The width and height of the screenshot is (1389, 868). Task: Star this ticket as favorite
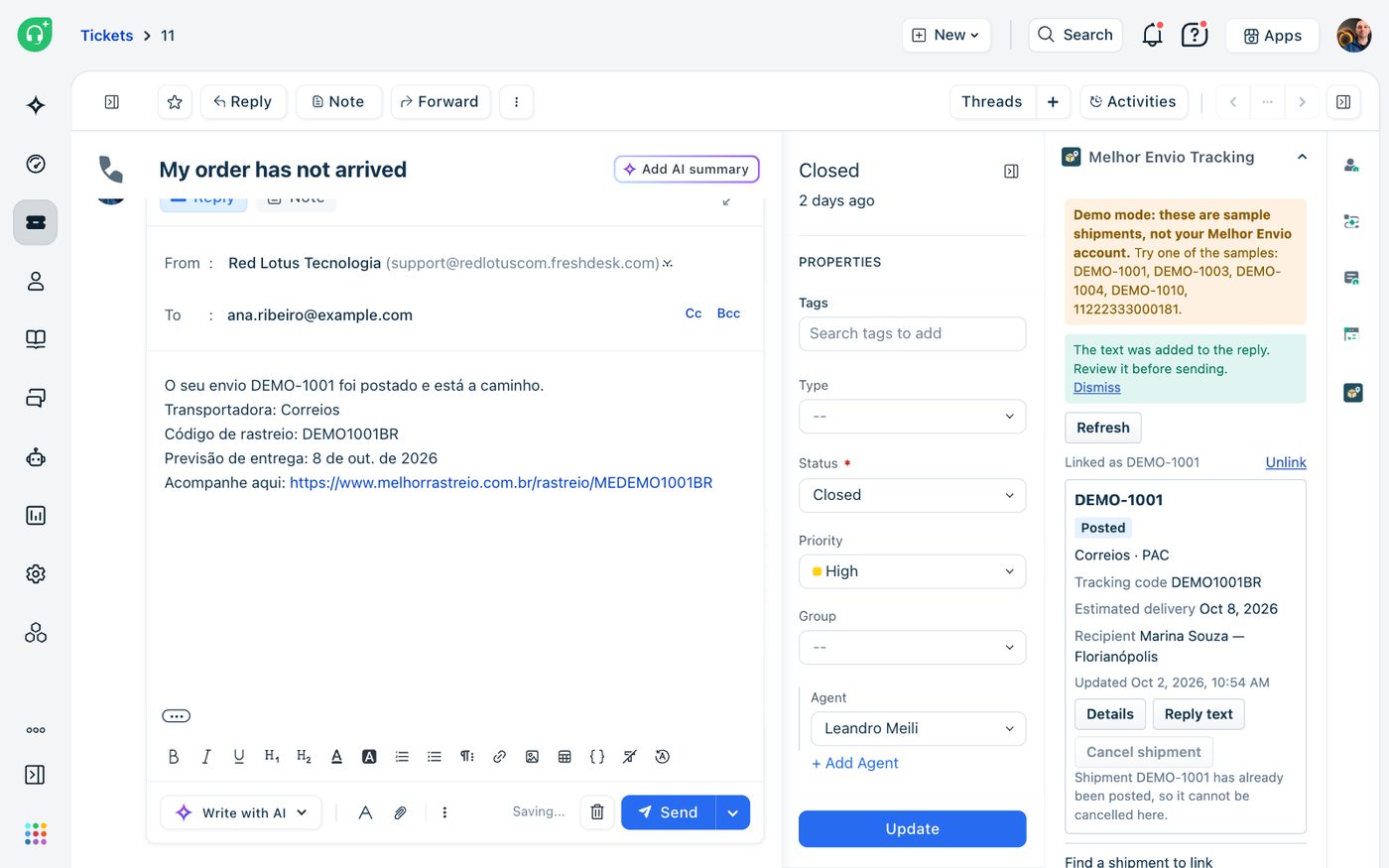pos(175,102)
